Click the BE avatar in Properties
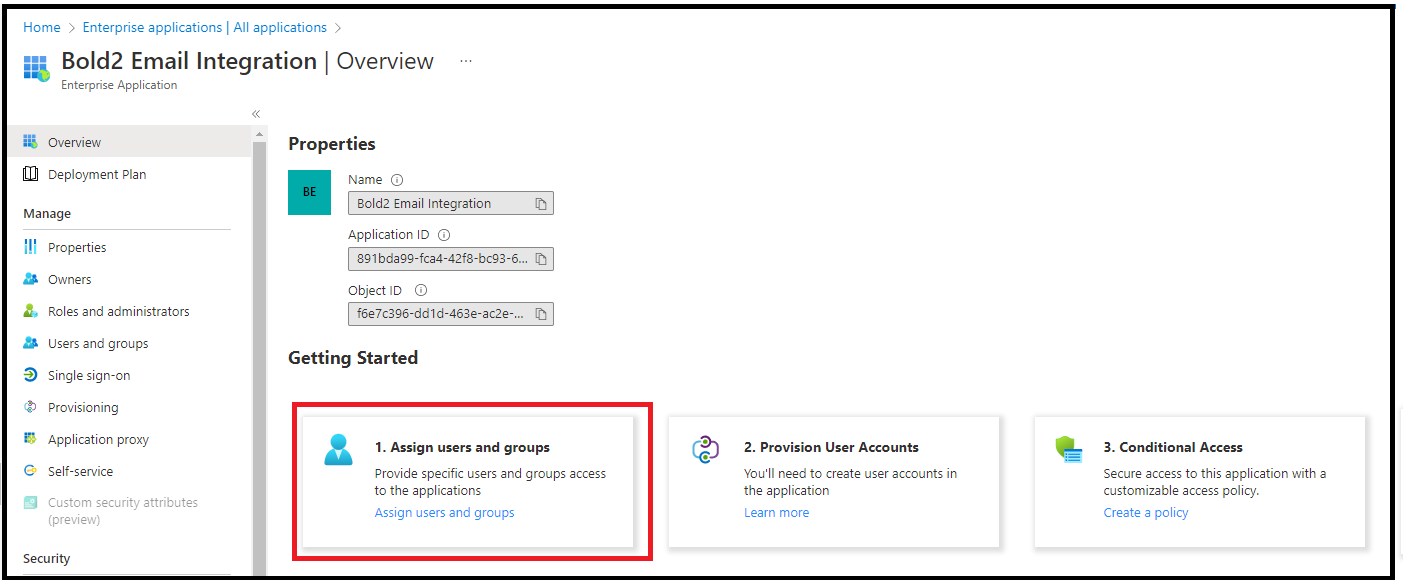The height and width of the screenshot is (583, 1403). [x=309, y=191]
